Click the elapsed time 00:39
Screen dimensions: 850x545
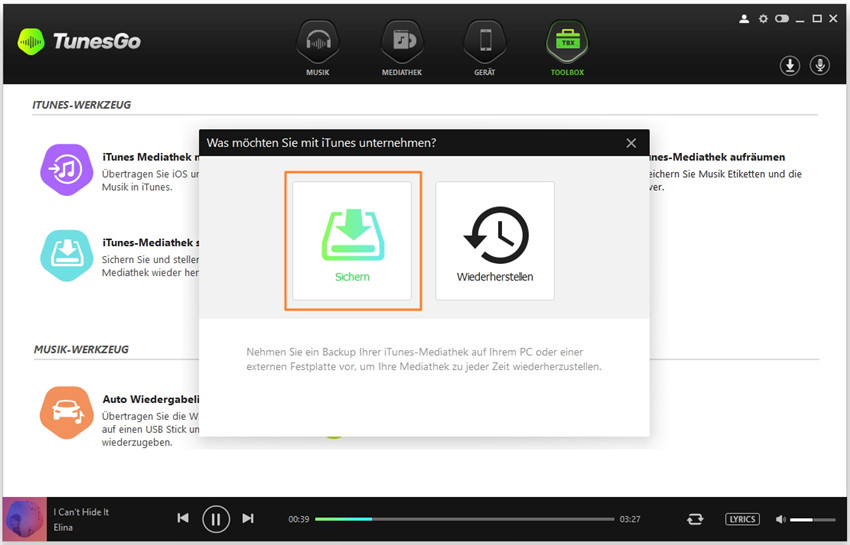pyautogui.click(x=299, y=520)
